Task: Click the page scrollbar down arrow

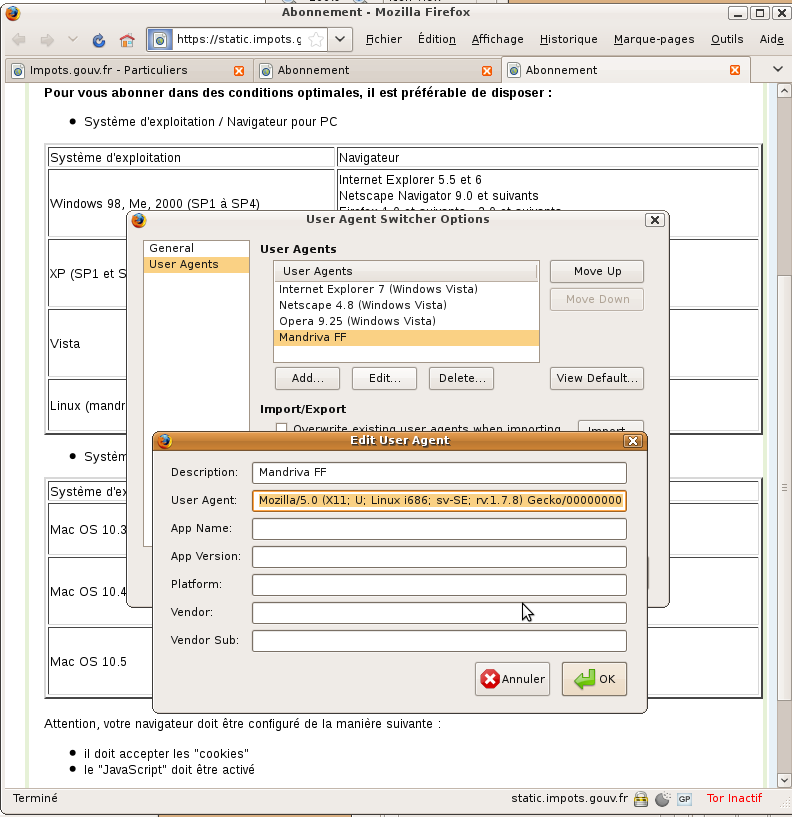Action: click(784, 780)
